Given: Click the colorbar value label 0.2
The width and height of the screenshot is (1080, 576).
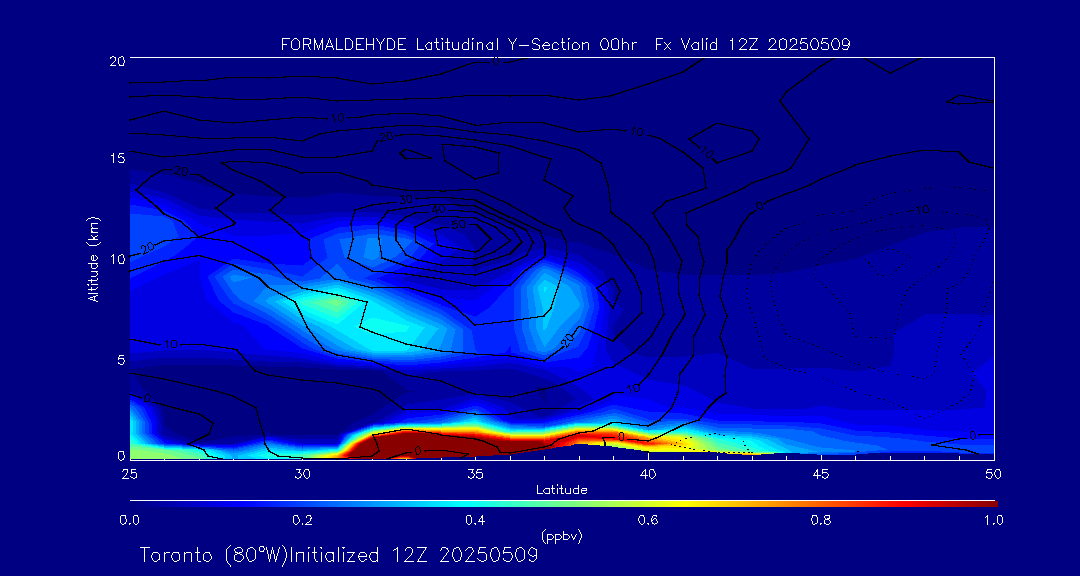Looking at the screenshot, I should [x=302, y=520].
